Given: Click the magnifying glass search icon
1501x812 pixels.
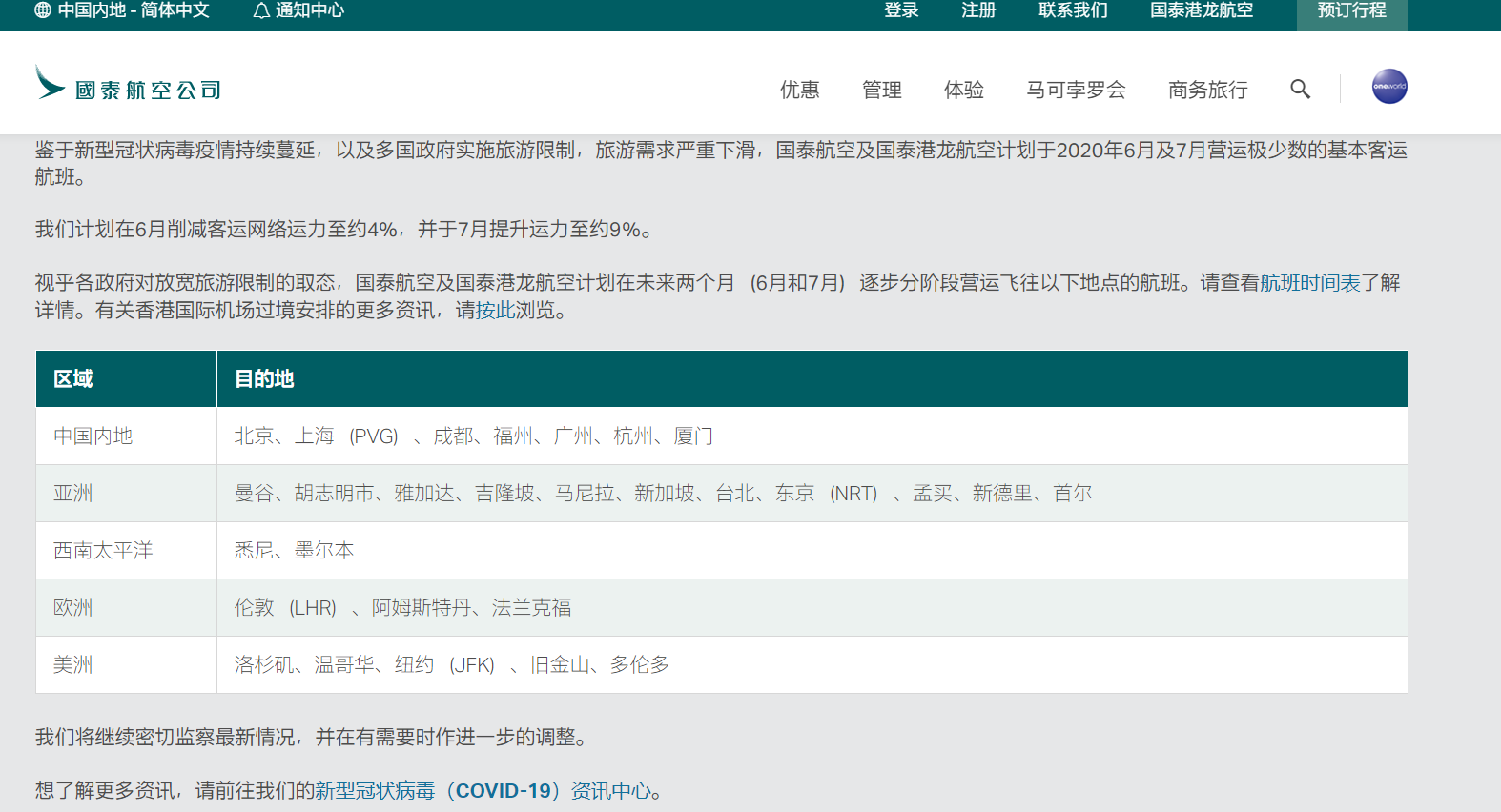Looking at the screenshot, I should 1300,90.
